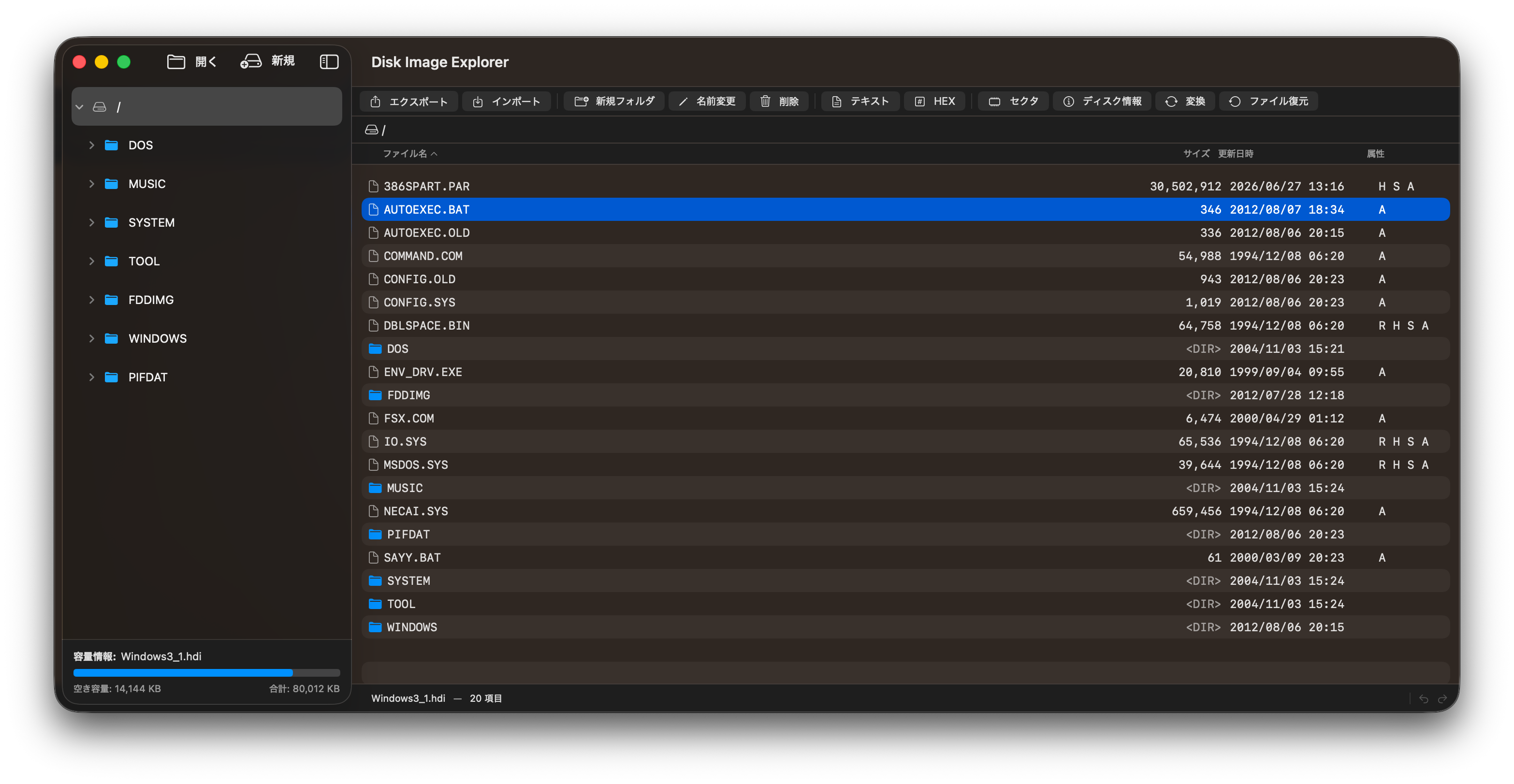This screenshot has width=1514, height=784.
Task: Select the 386SPART.PAR file row
Action: pos(905,186)
